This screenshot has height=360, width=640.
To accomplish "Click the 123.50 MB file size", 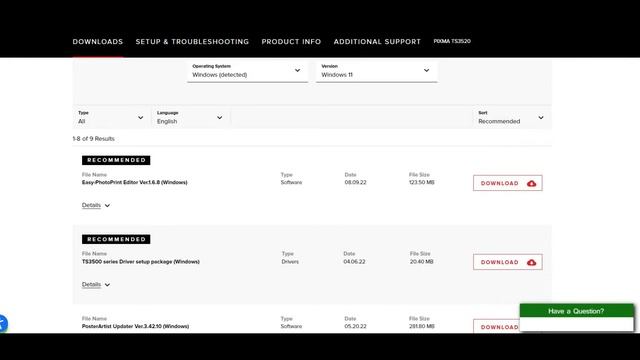I will coord(422,182).
